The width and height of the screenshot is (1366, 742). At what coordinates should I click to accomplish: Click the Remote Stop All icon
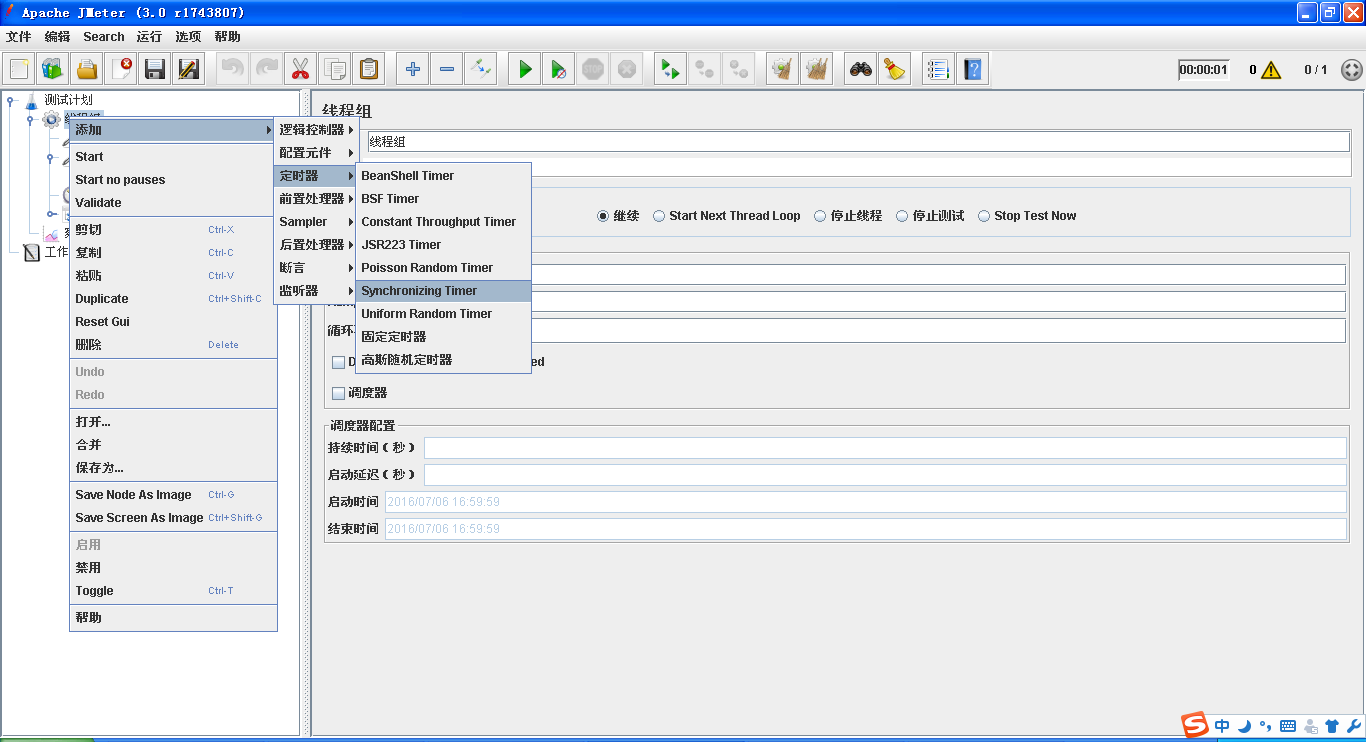pos(704,69)
